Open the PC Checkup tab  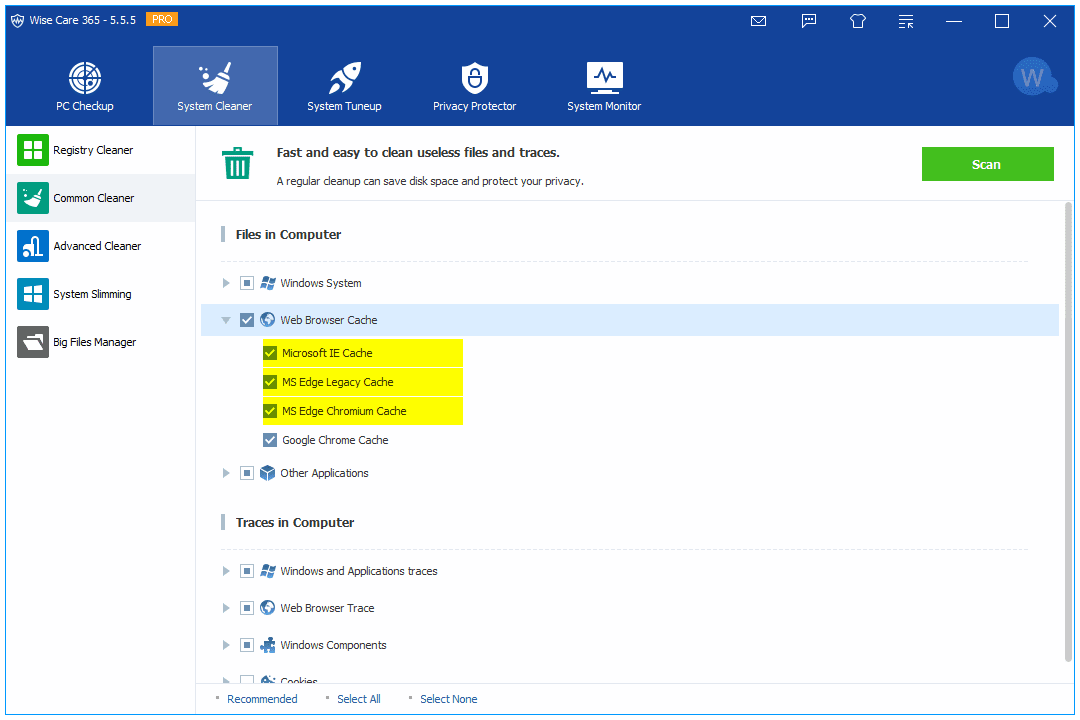pos(85,86)
